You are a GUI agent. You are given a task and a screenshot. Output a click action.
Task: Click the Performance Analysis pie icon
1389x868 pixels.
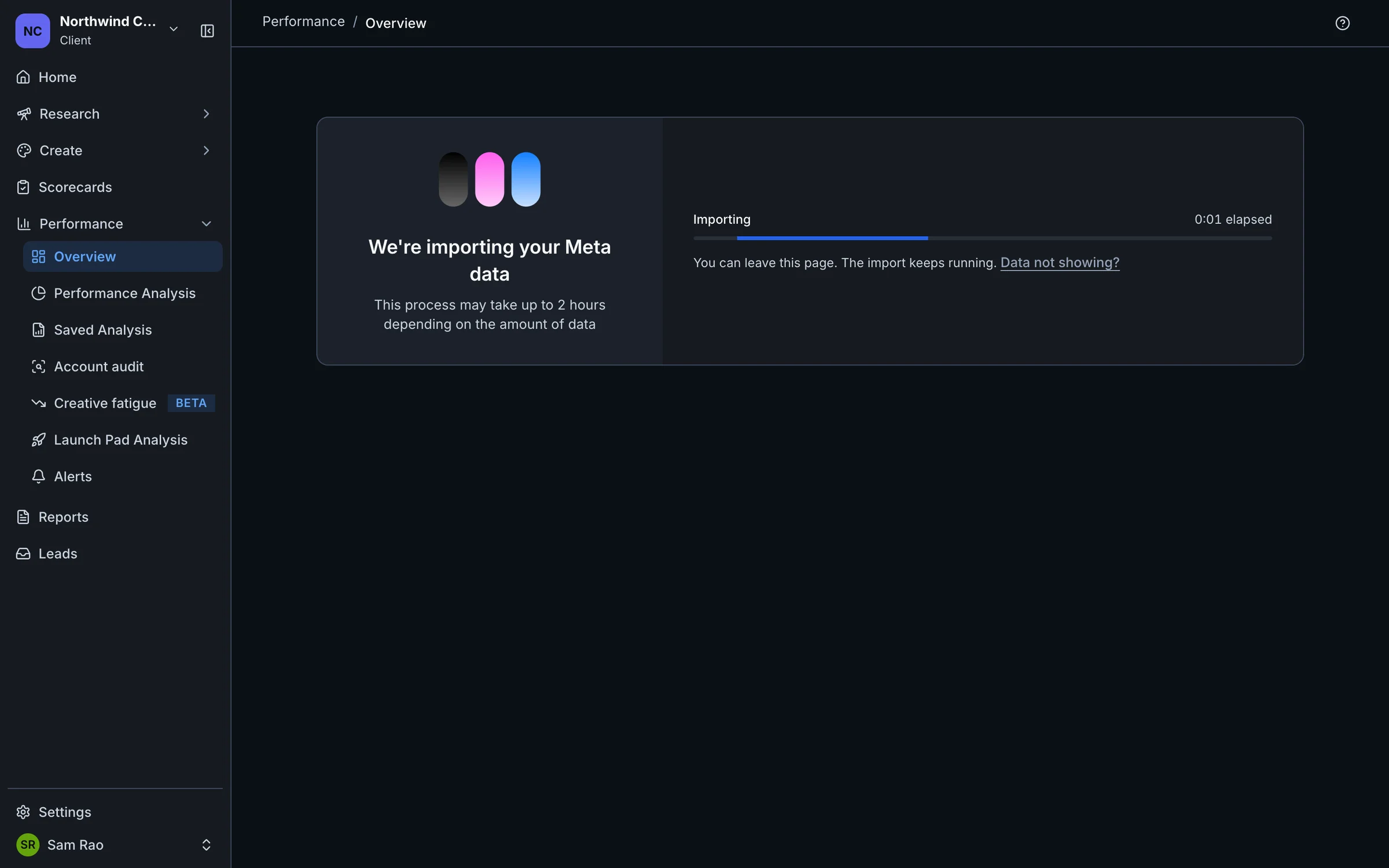(38, 293)
